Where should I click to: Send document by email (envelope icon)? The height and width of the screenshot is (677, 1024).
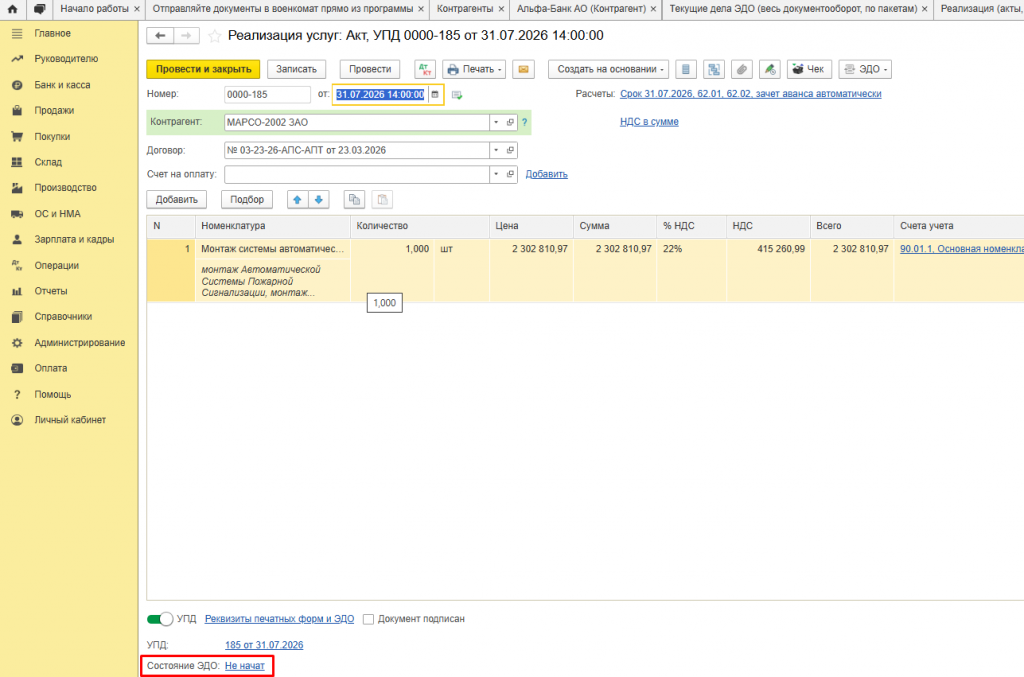[x=524, y=69]
